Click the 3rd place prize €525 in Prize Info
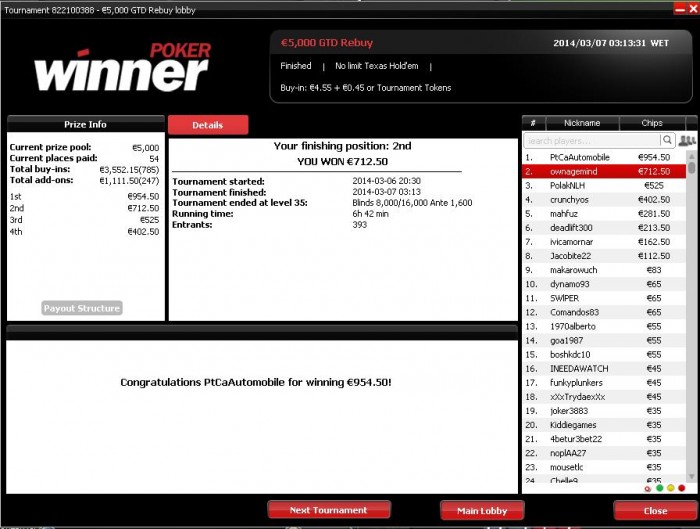The image size is (700, 529). tap(149, 220)
